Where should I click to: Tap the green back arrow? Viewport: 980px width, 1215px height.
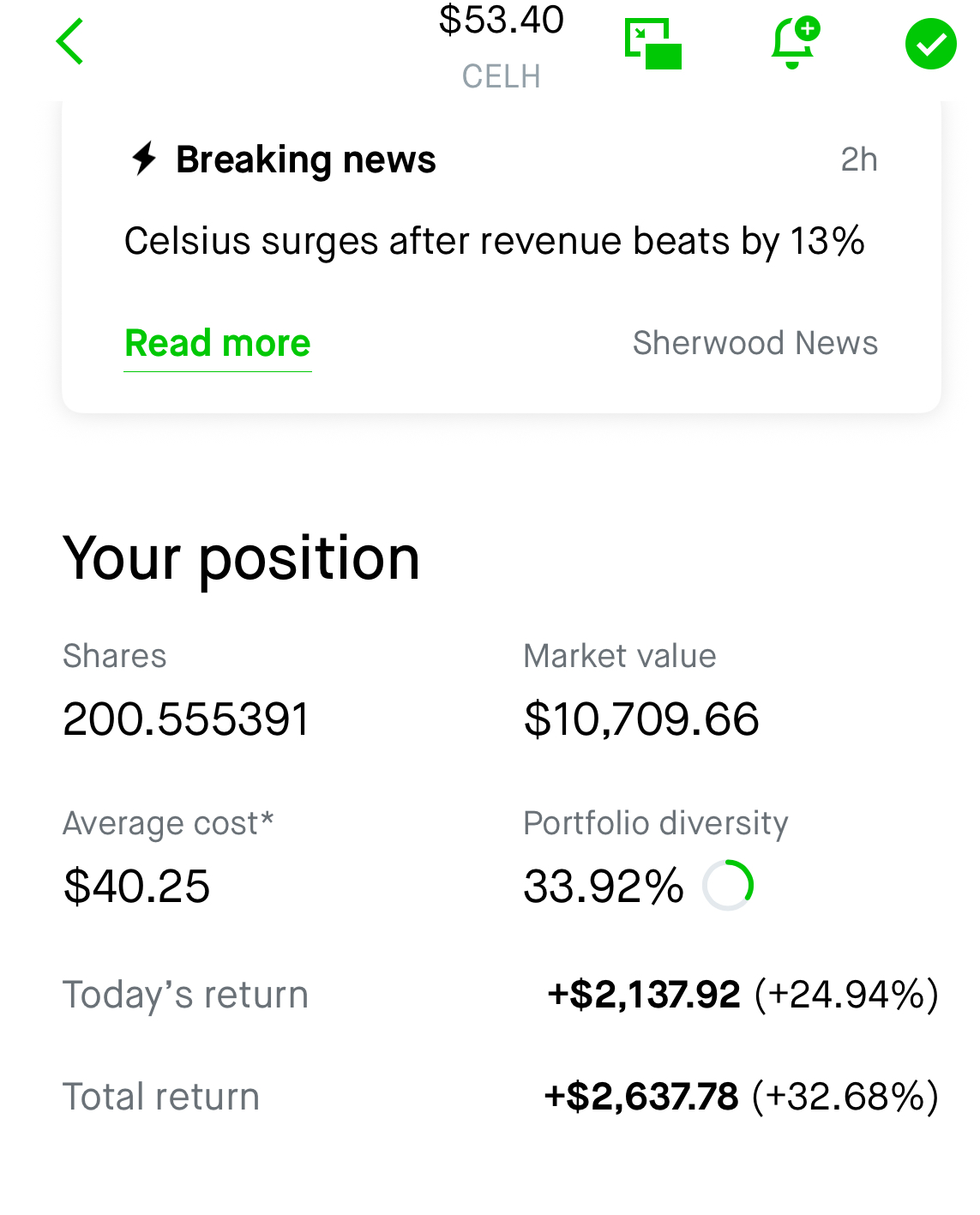[x=69, y=41]
